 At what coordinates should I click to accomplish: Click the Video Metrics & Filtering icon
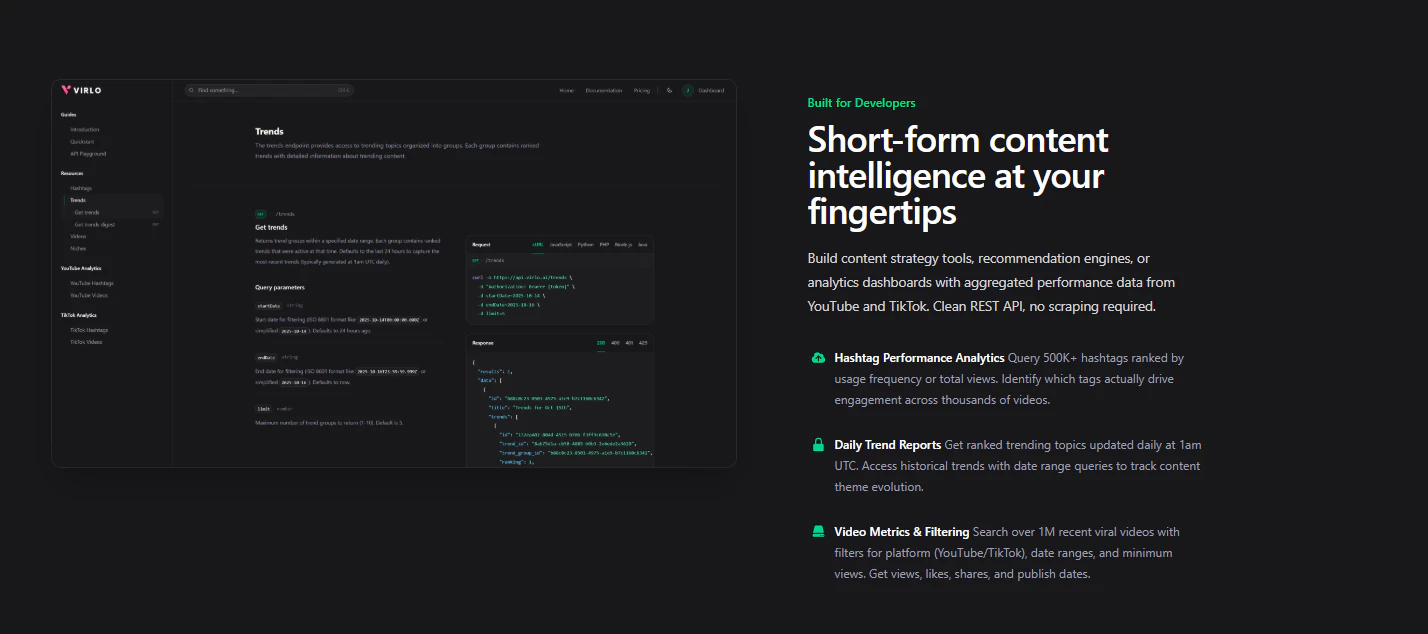818,532
